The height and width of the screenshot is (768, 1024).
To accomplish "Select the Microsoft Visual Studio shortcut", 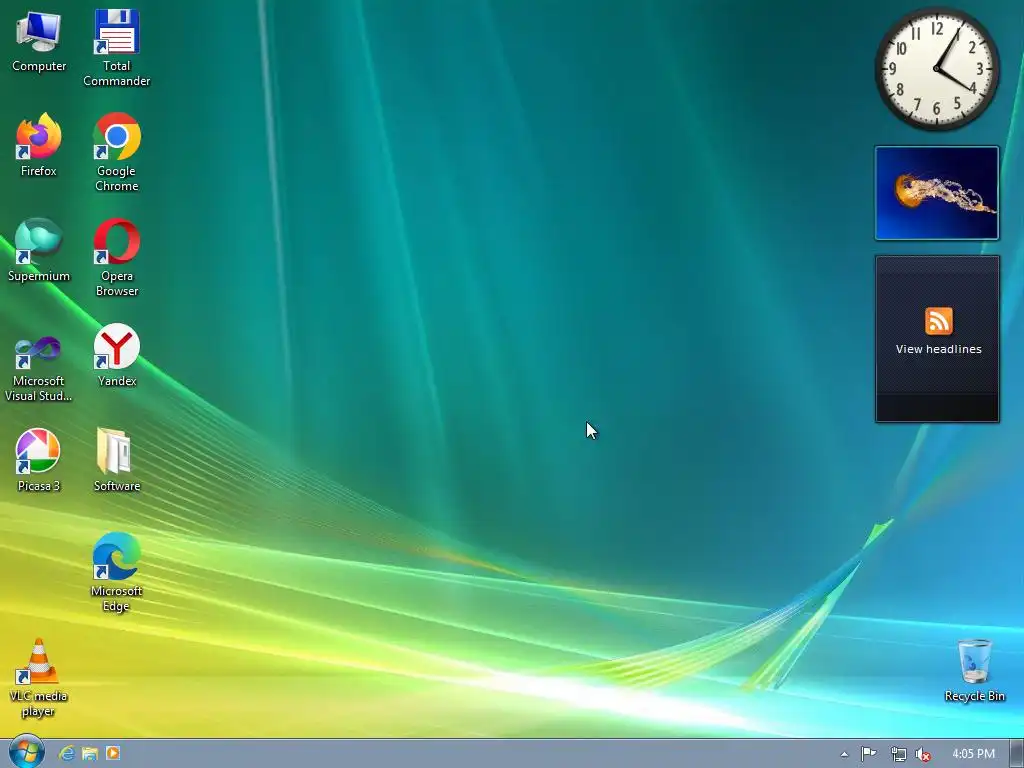I will pyautogui.click(x=39, y=370).
